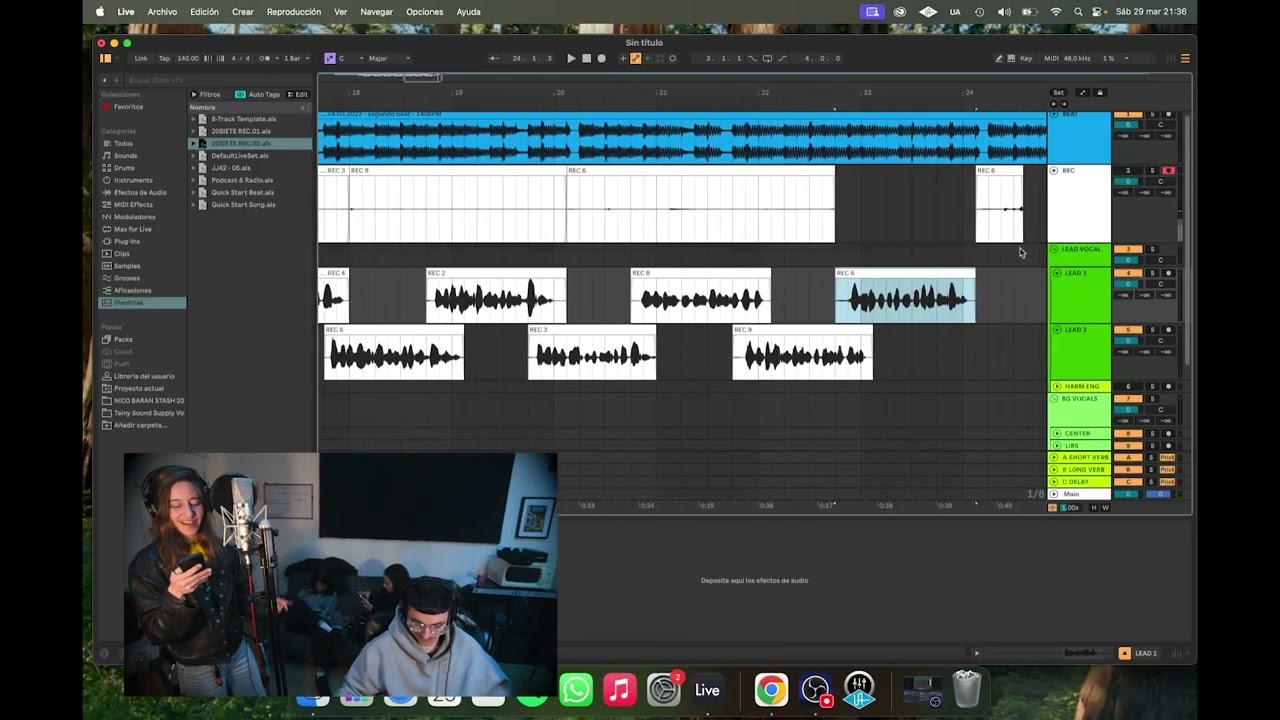This screenshot has height=720, width=1280.
Task: Toggle Computer MIDI Keyboard icon
Action: [1011, 58]
